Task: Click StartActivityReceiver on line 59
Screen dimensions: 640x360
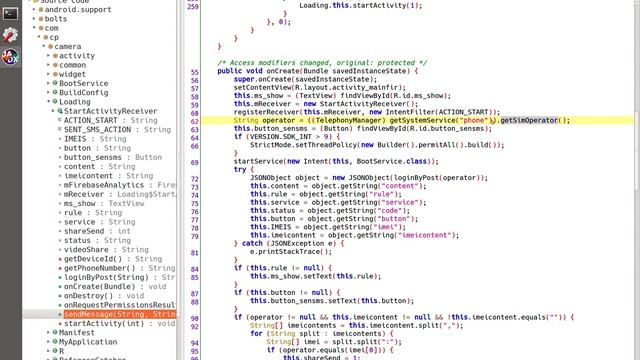Action: click(364, 104)
